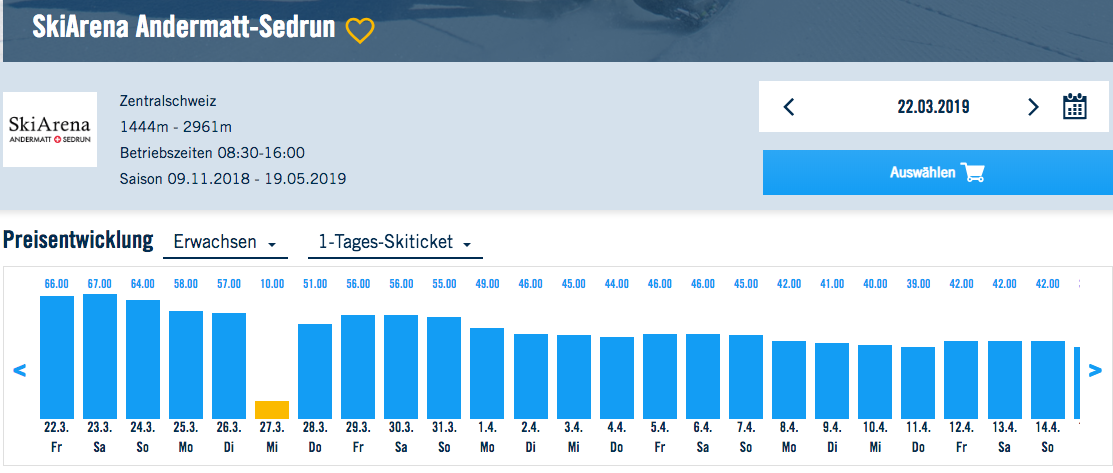
Task: Pick the 39.00 bar on Thursday 11.4.
Action: (x=918, y=382)
